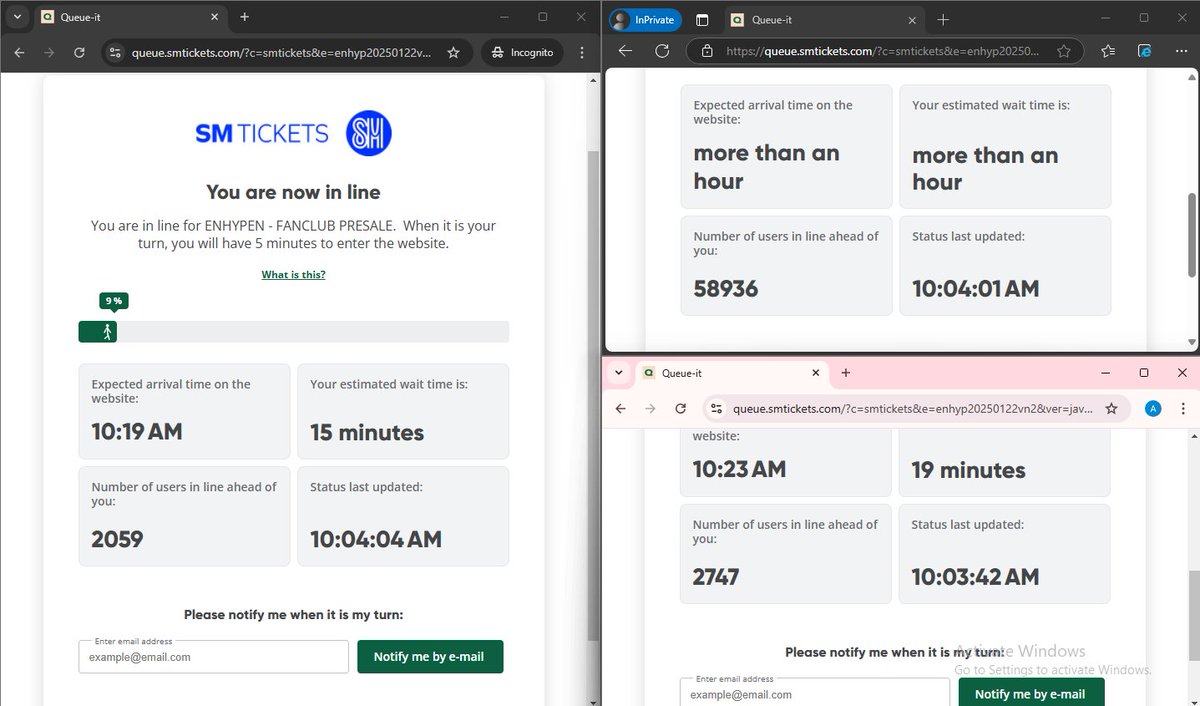This screenshot has width=1200, height=706.
Task: Click Notify me by e-mail in Incognito window
Action: click(x=429, y=657)
